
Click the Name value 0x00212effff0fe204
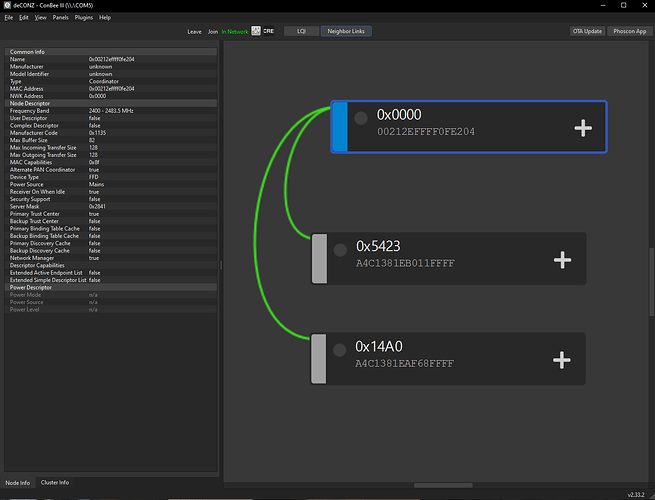pyautogui.click(x=112, y=59)
